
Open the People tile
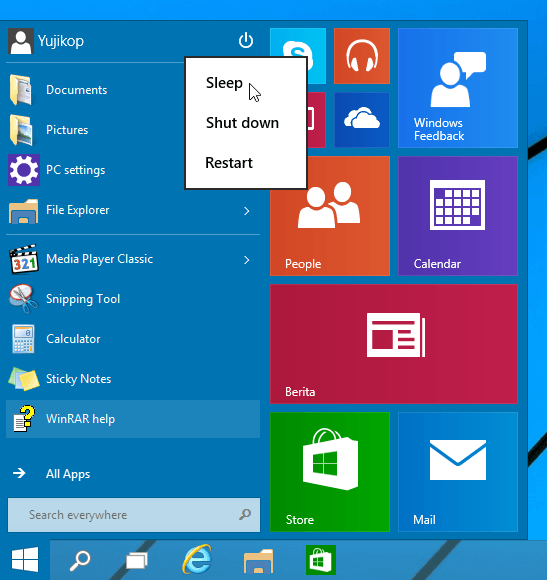coord(330,216)
